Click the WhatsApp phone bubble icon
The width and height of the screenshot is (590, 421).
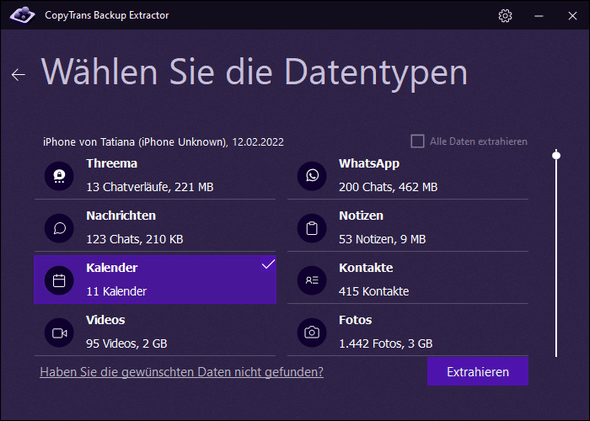(312, 176)
